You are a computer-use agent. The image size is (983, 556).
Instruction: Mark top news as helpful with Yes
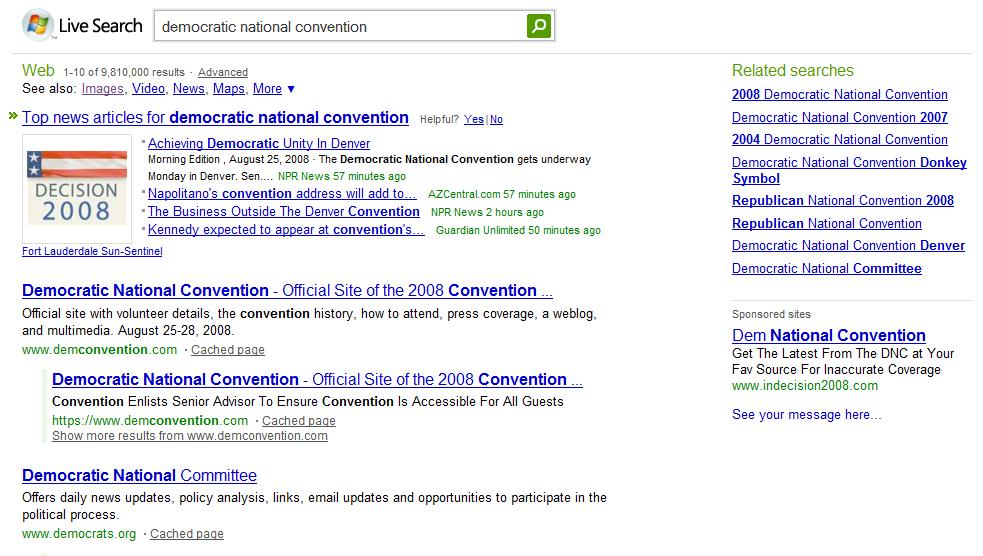pos(473,119)
